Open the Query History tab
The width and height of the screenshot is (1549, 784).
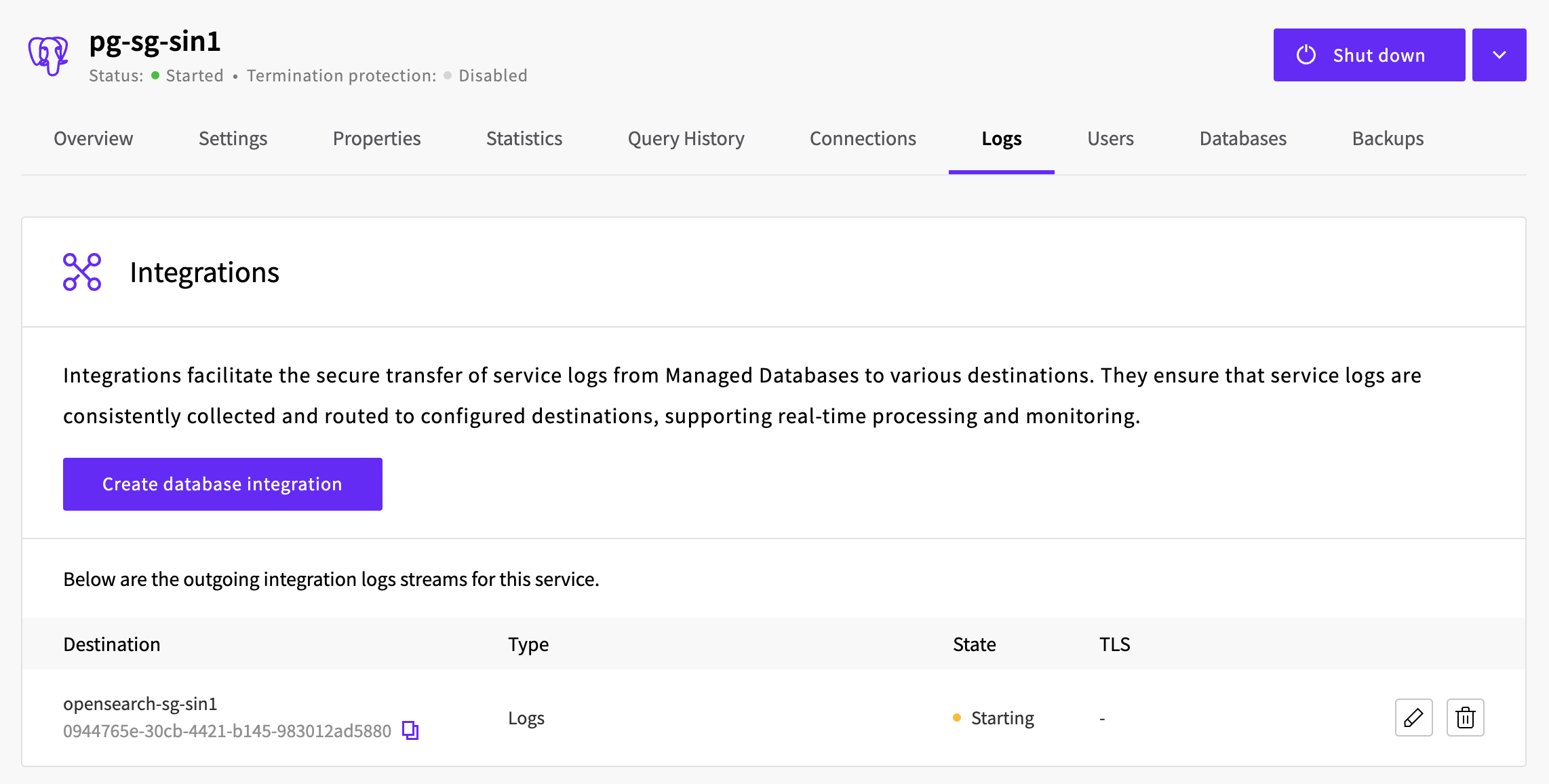tap(686, 138)
